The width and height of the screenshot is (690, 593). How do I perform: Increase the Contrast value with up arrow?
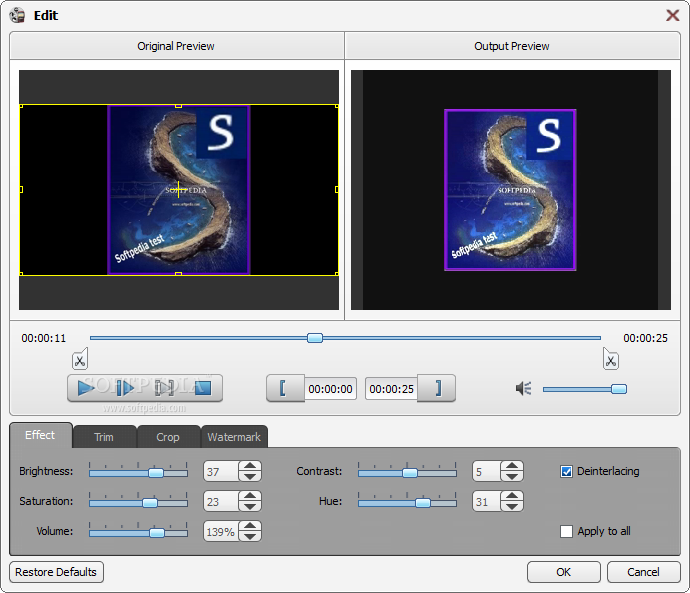(x=512, y=466)
